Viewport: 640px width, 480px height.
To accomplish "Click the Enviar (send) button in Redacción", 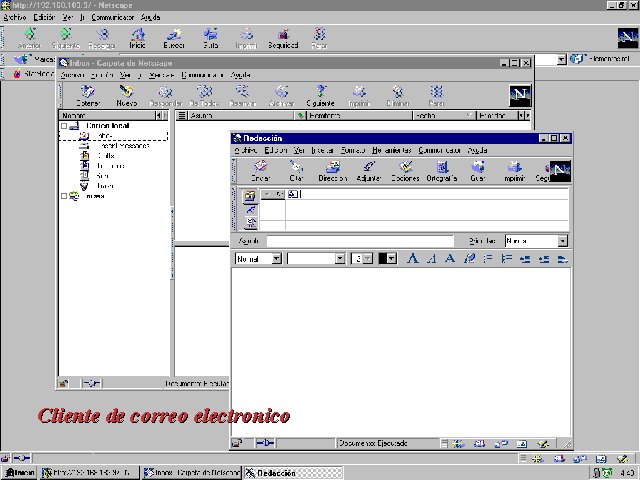I will pos(260,171).
